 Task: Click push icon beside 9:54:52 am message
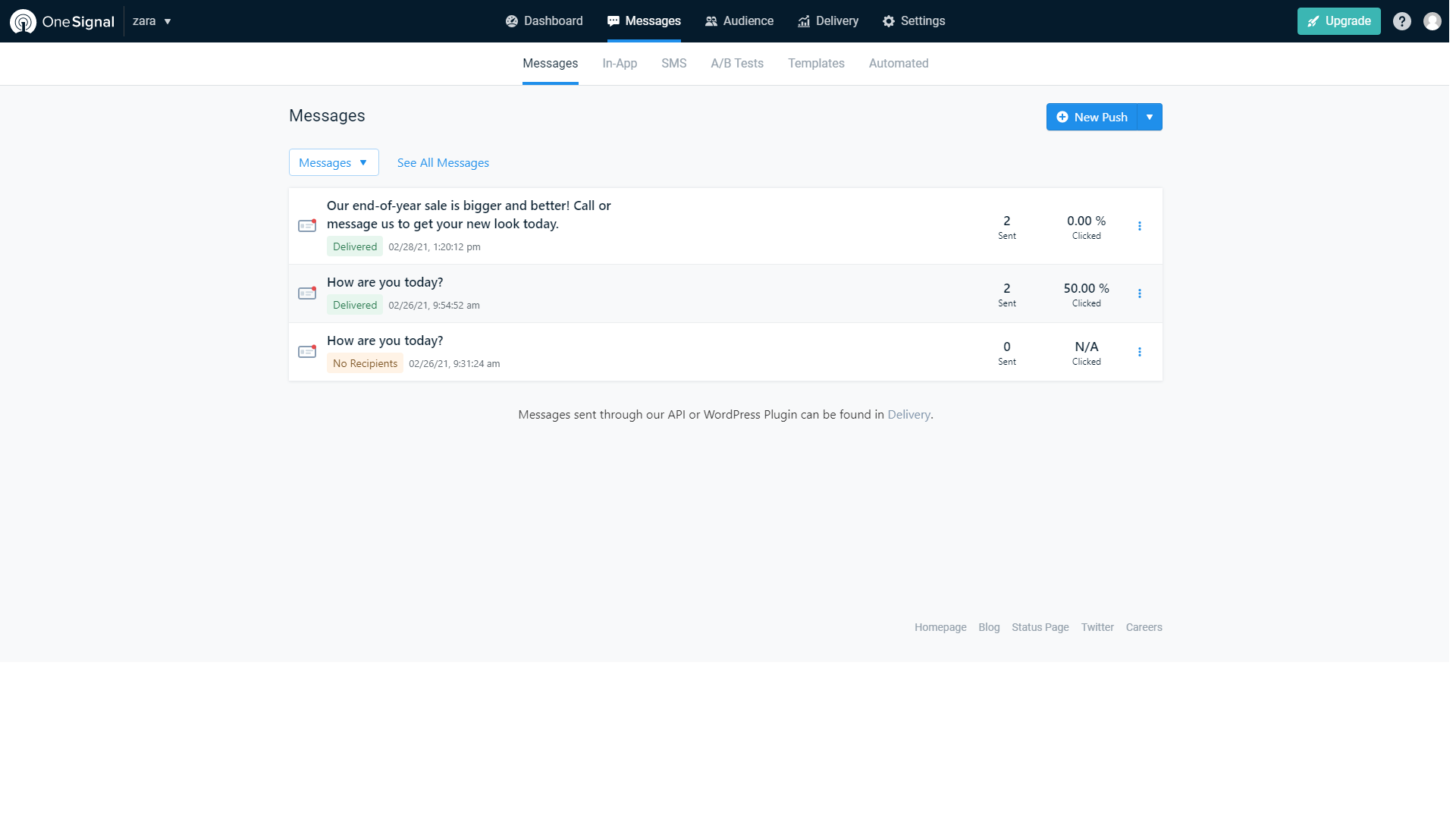[307, 293]
